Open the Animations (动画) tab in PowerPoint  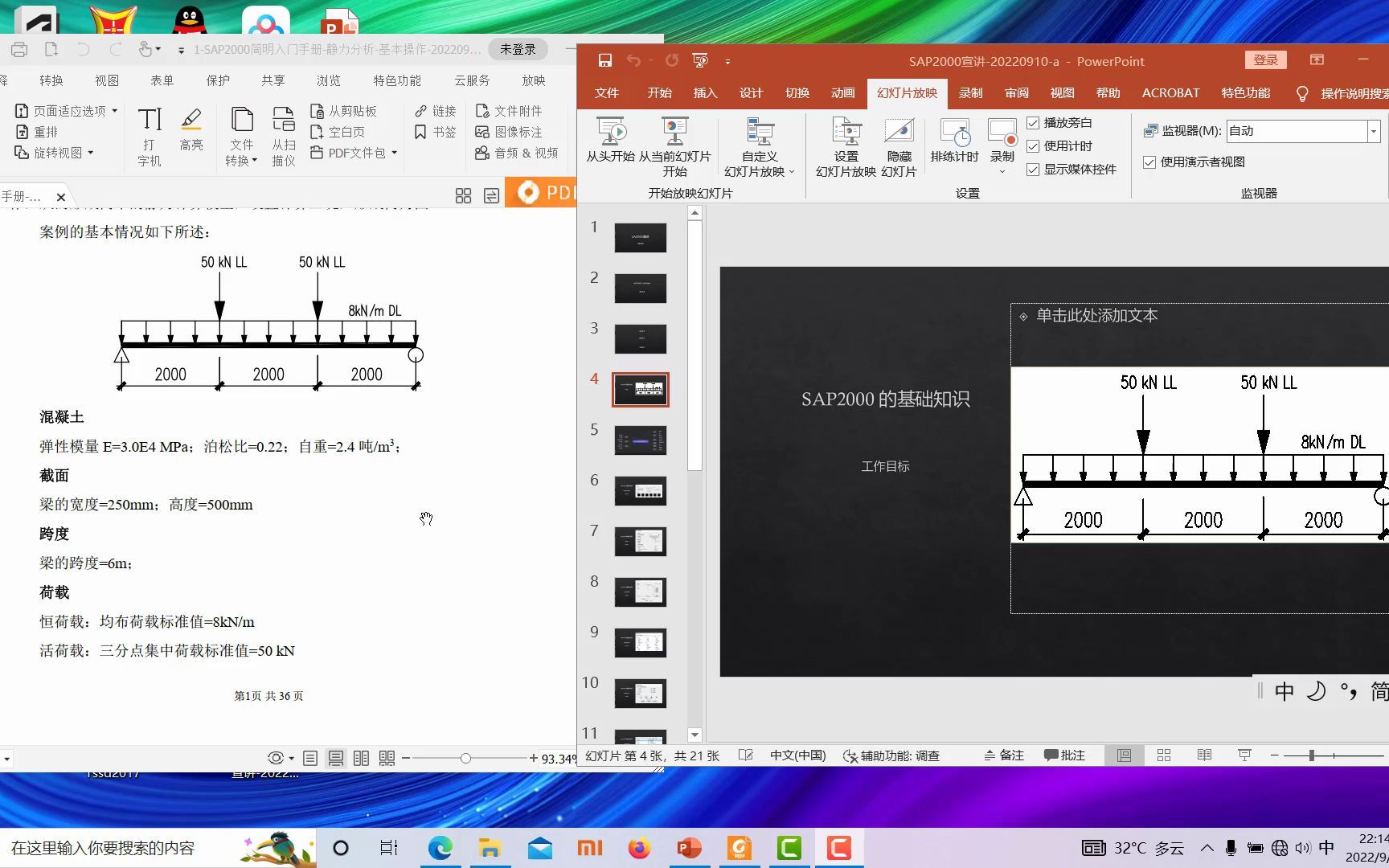[842, 93]
